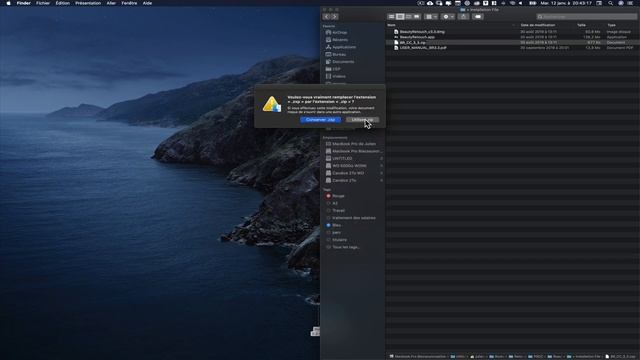Eject the Candice 2To WD volume
This screenshot has width=640, height=360.
tap(381, 173)
